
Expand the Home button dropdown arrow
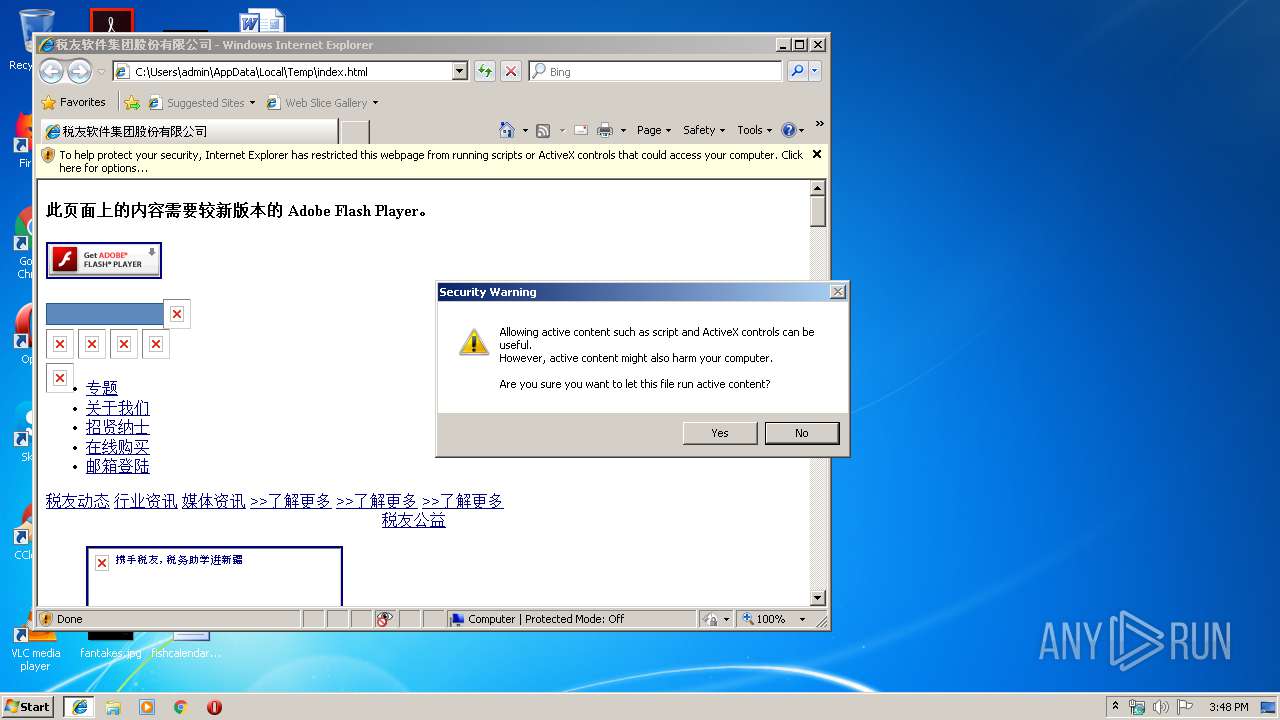[x=525, y=130]
